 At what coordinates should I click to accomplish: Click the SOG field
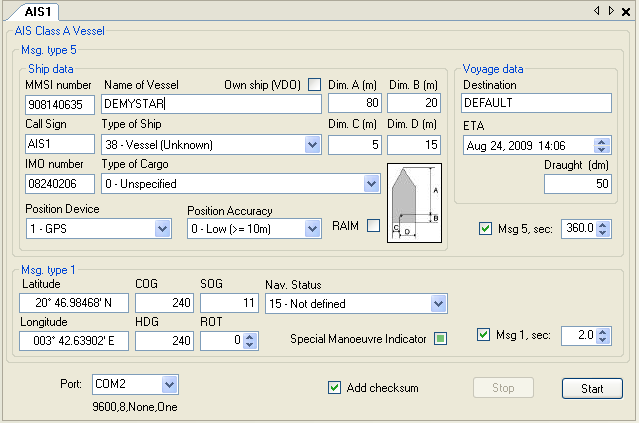[x=229, y=303]
